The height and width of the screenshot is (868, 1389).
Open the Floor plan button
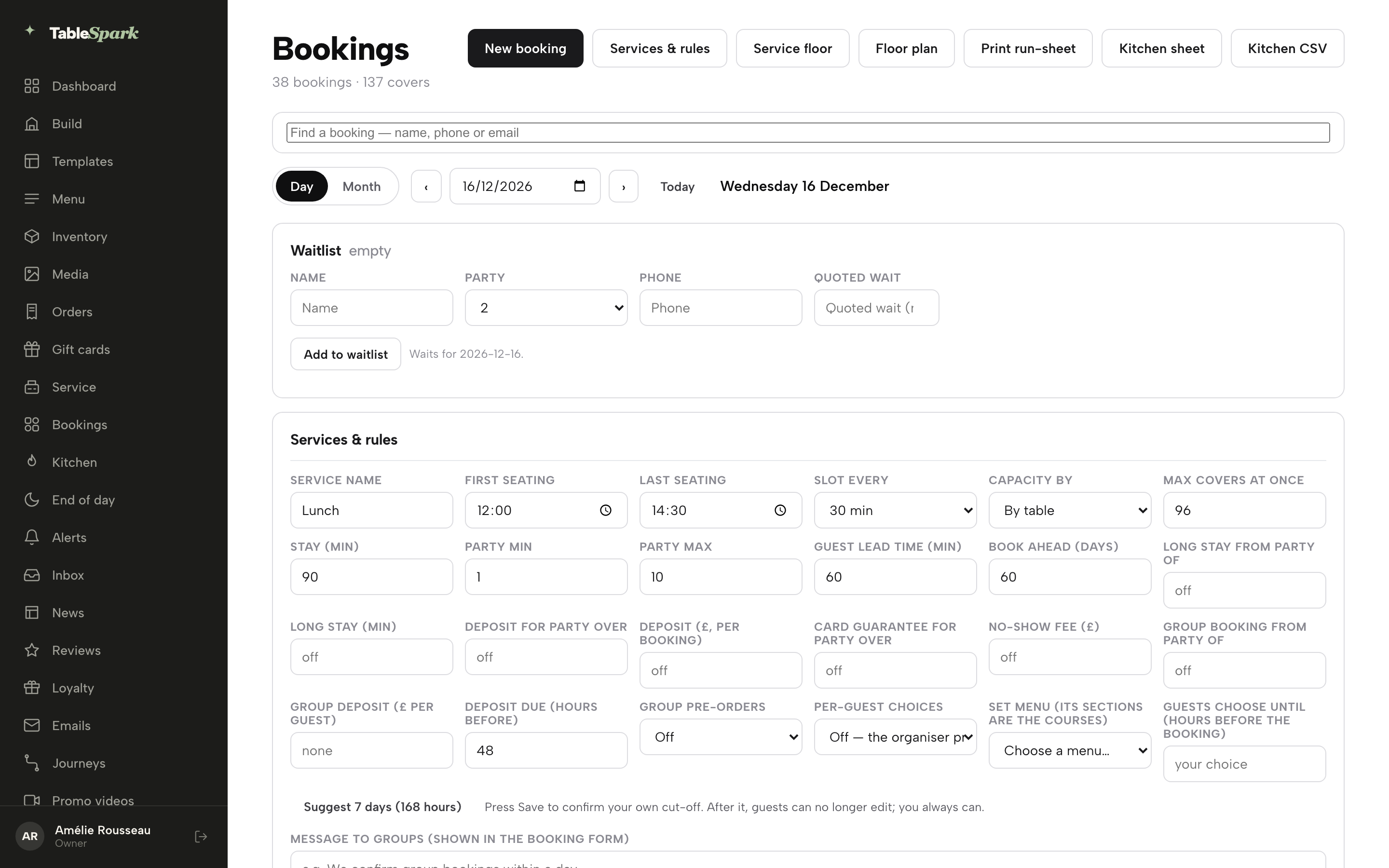(x=906, y=48)
